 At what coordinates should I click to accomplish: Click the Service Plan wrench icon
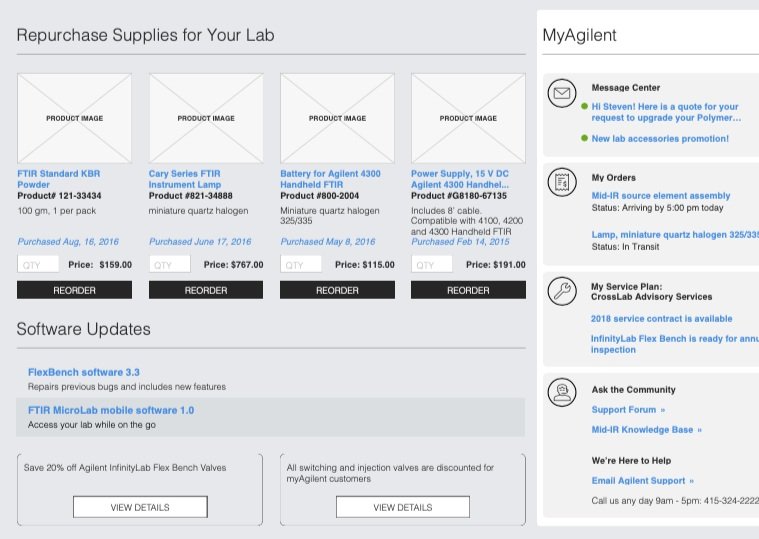tap(562, 291)
